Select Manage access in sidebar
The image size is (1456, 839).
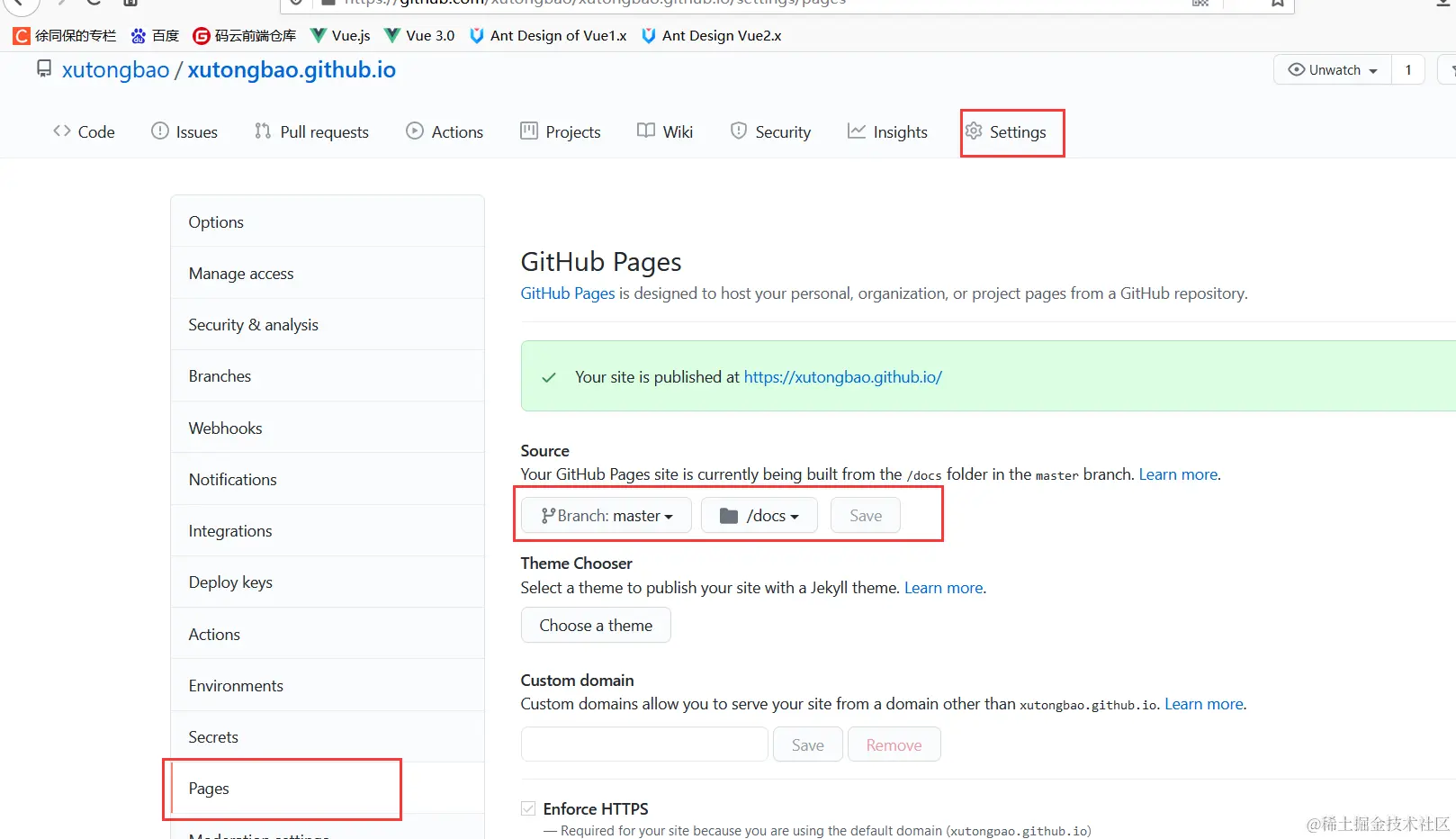point(328,273)
